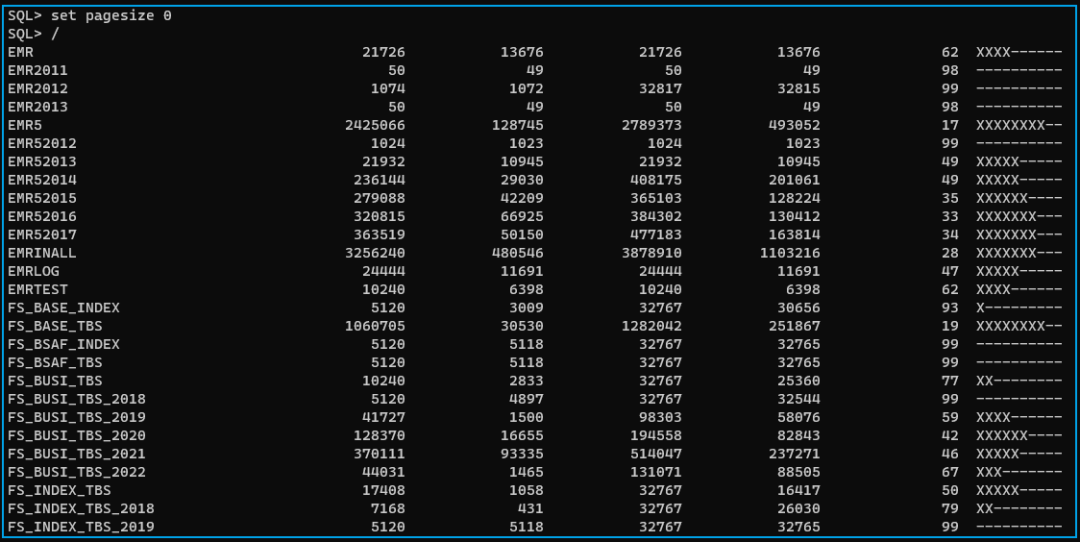Select the EMR52014 tablespace name
The height and width of the screenshot is (542, 1080).
42,180
